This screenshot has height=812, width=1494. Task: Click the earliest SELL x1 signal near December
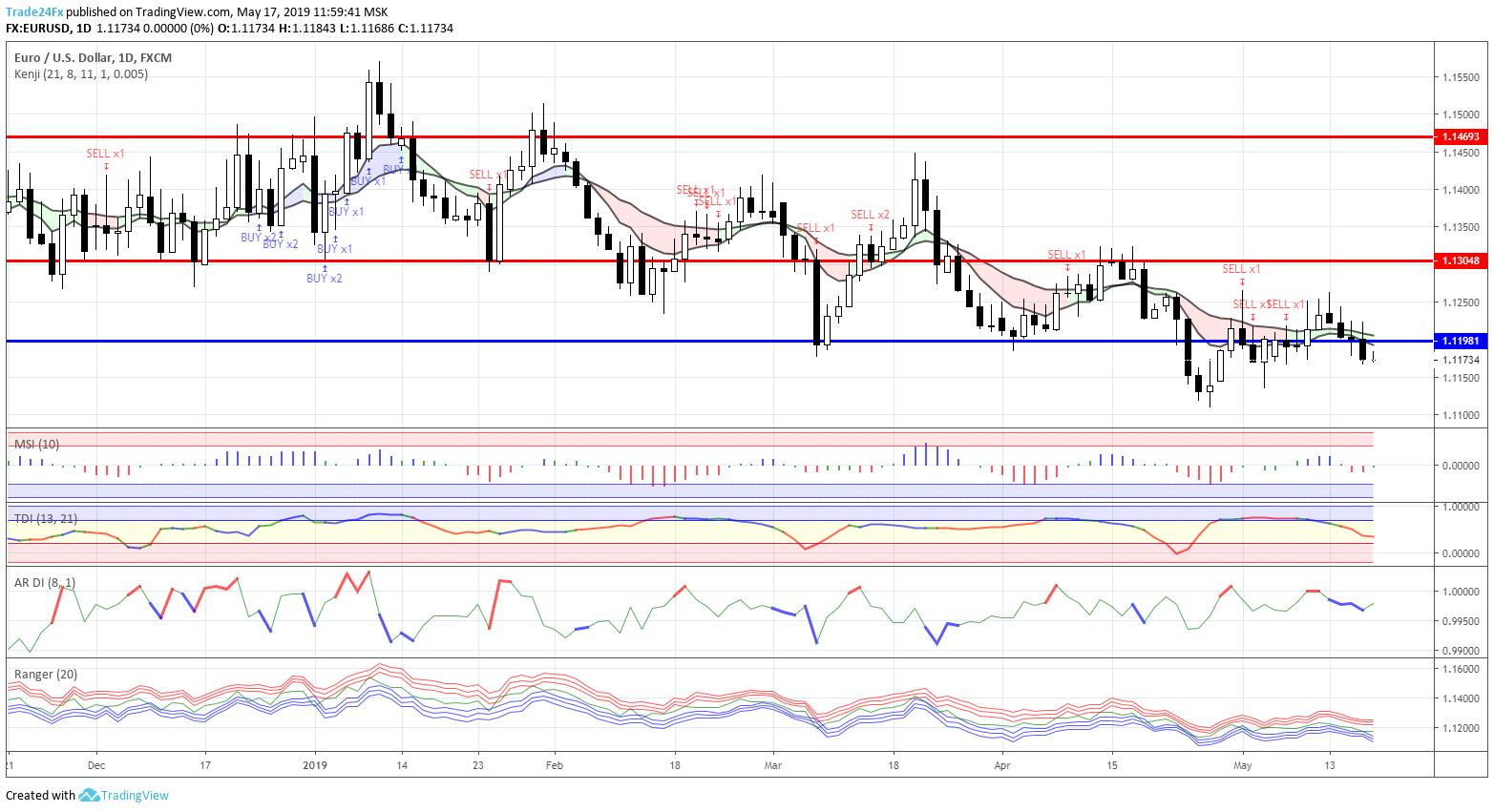tap(106, 153)
